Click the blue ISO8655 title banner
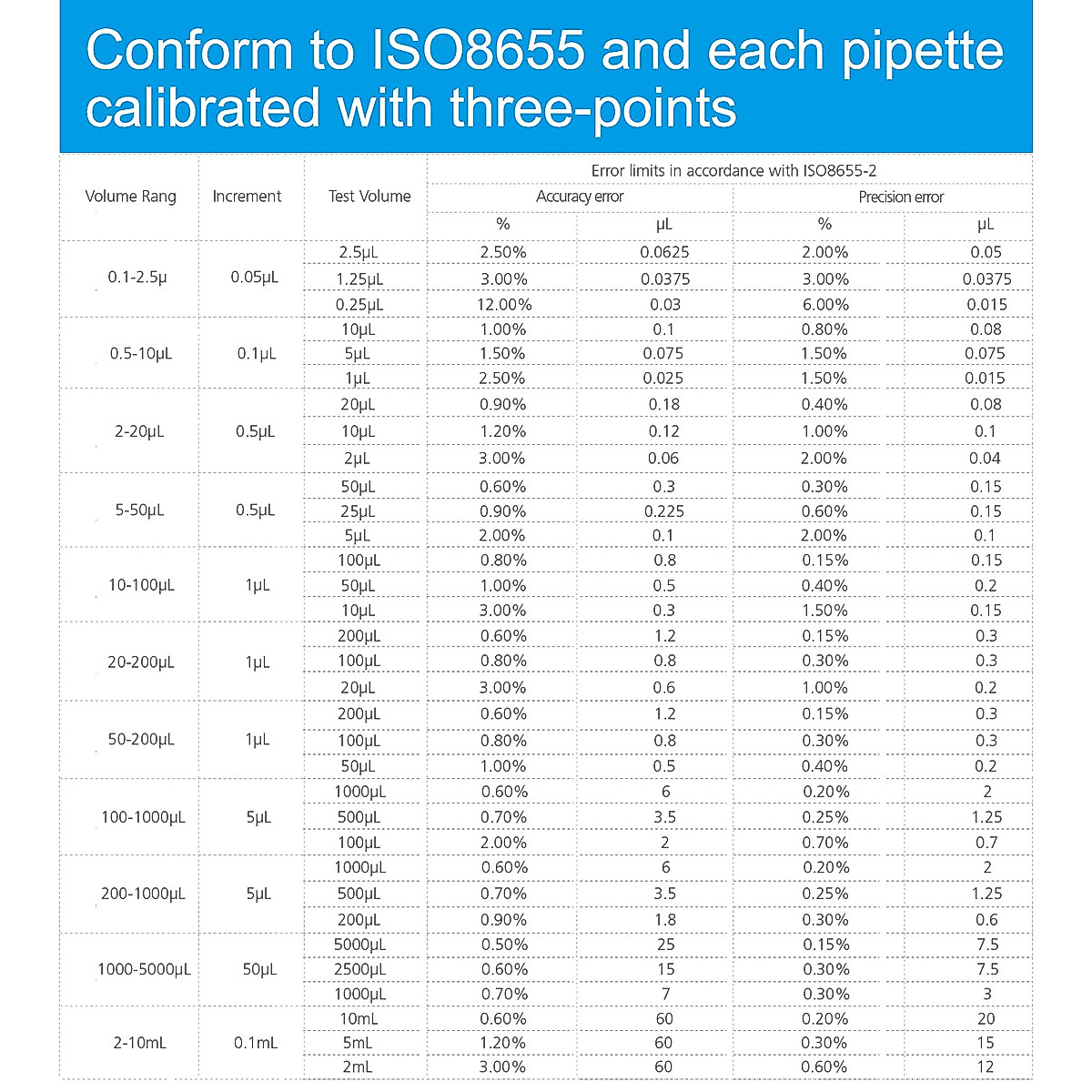The height and width of the screenshot is (1092, 1092). 546,78
